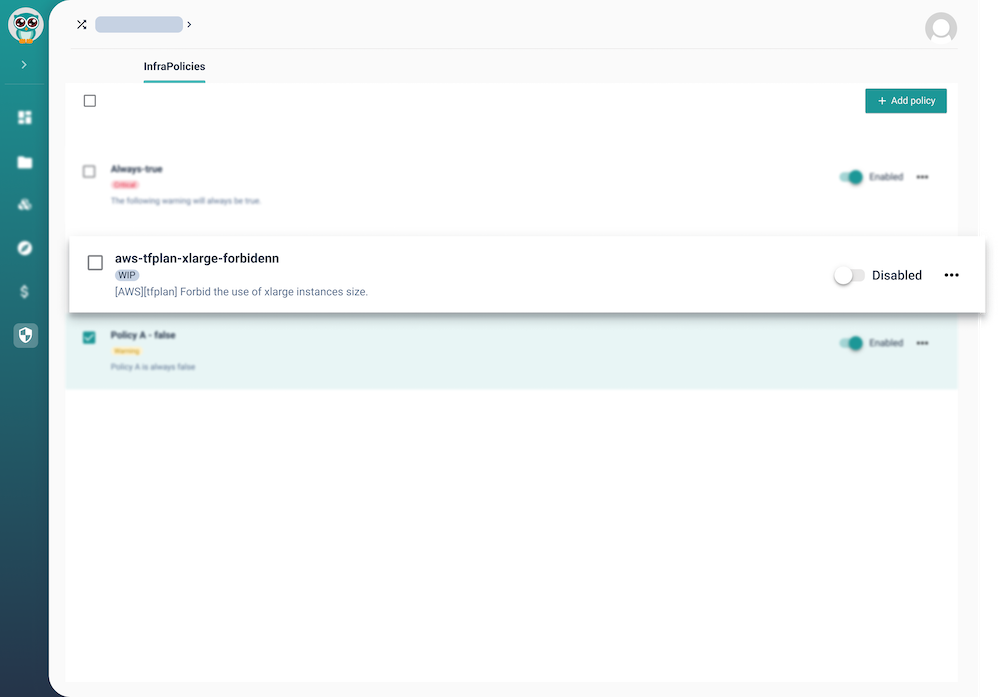Tick the select-all checkbox above the list
The width and height of the screenshot is (1000, 697).
pos(90,101)
